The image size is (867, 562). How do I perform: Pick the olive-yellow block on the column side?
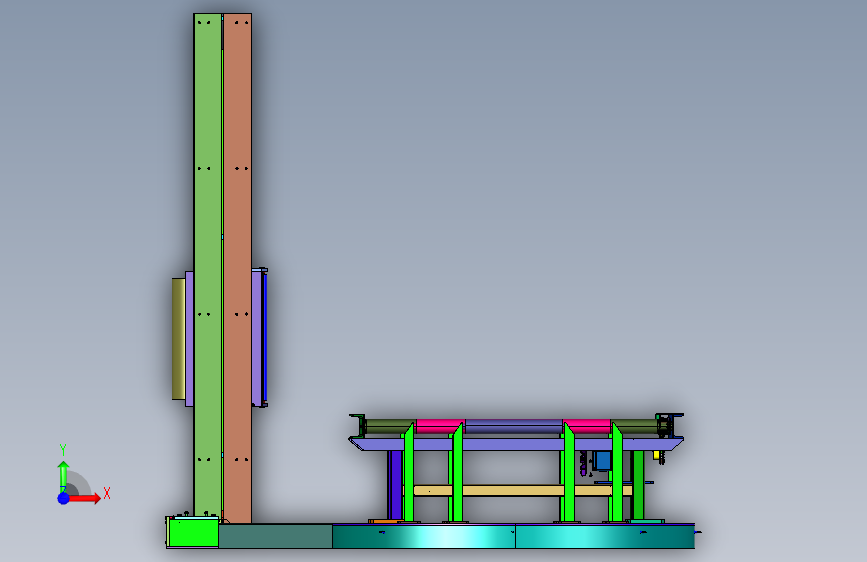(178, 339)
